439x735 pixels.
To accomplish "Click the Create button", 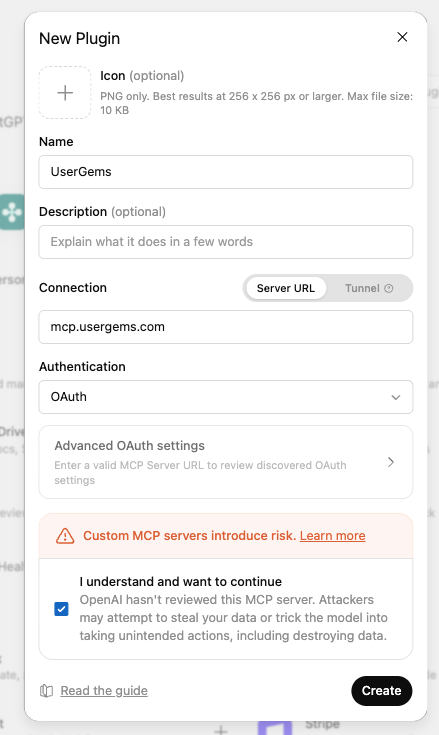I will point(381,690).
